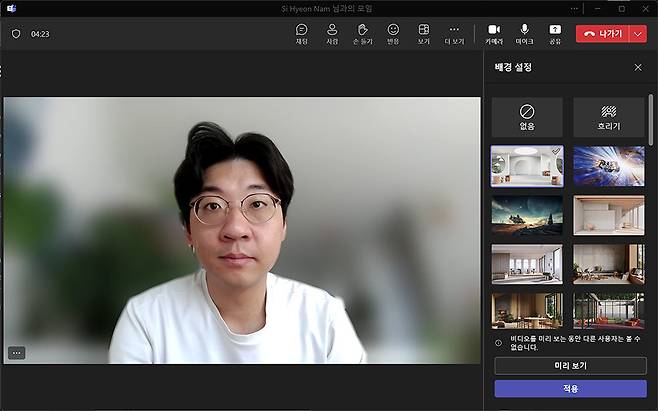658x411 pixels.
Task: Open the chat (채팅) panel
Action: coord(301,34)
